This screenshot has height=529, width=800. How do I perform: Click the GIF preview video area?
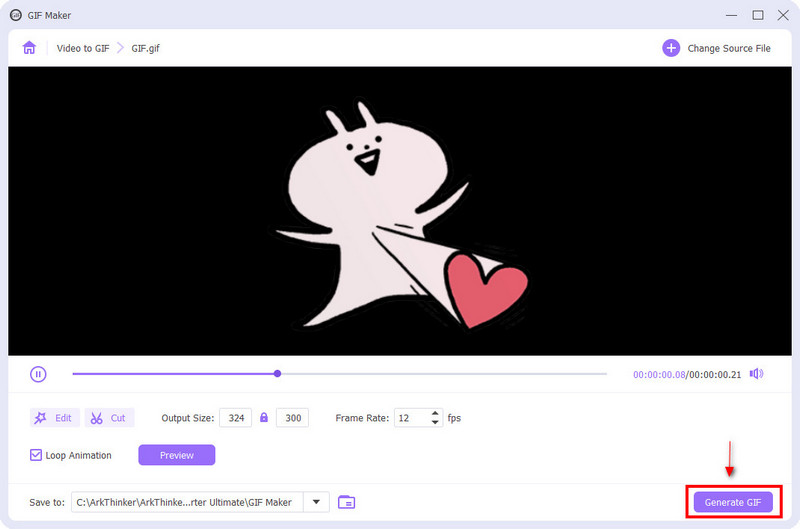tap(399, 211)
